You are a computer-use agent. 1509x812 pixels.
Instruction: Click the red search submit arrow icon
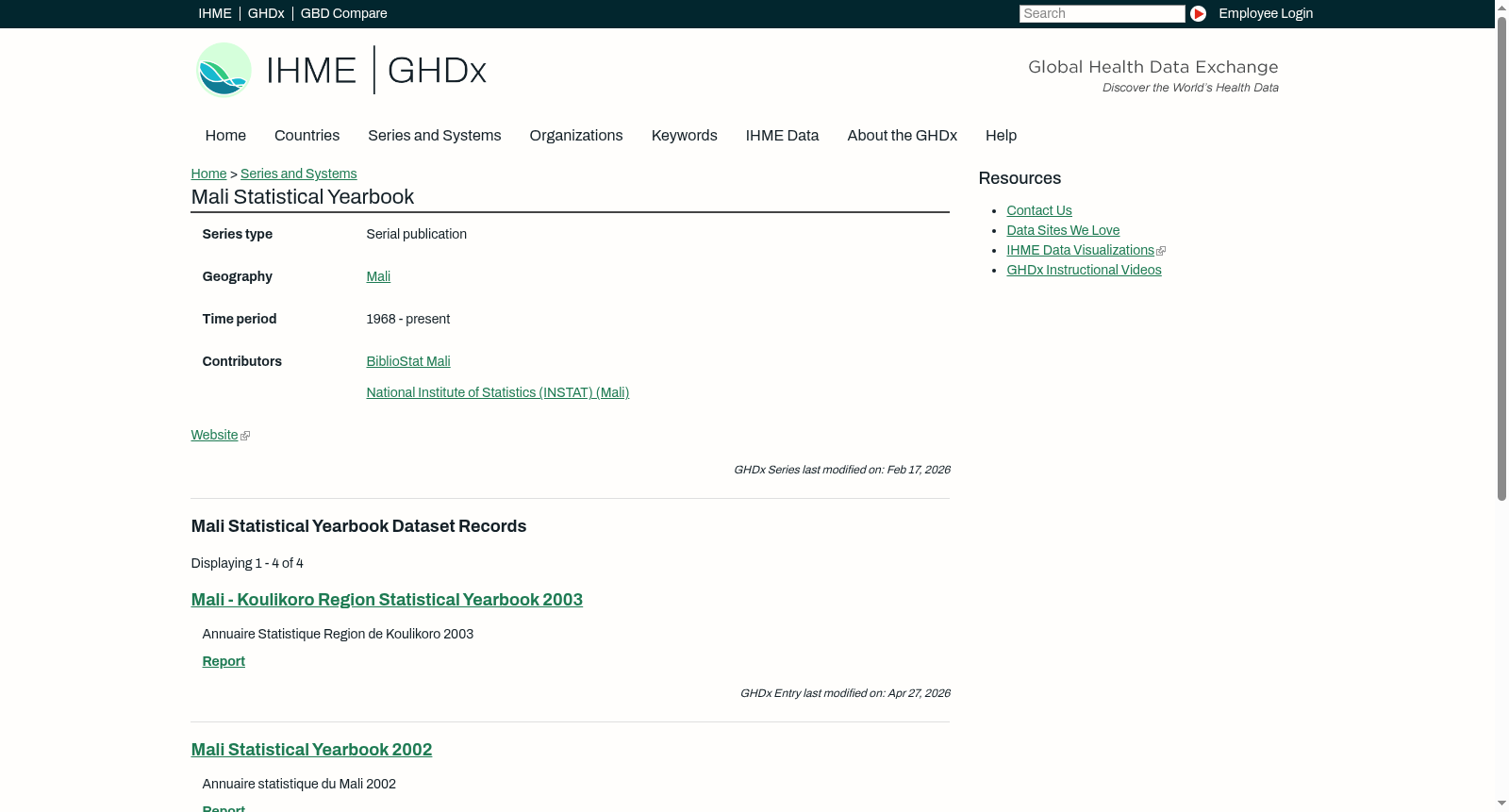click(x=1198, y=13)
